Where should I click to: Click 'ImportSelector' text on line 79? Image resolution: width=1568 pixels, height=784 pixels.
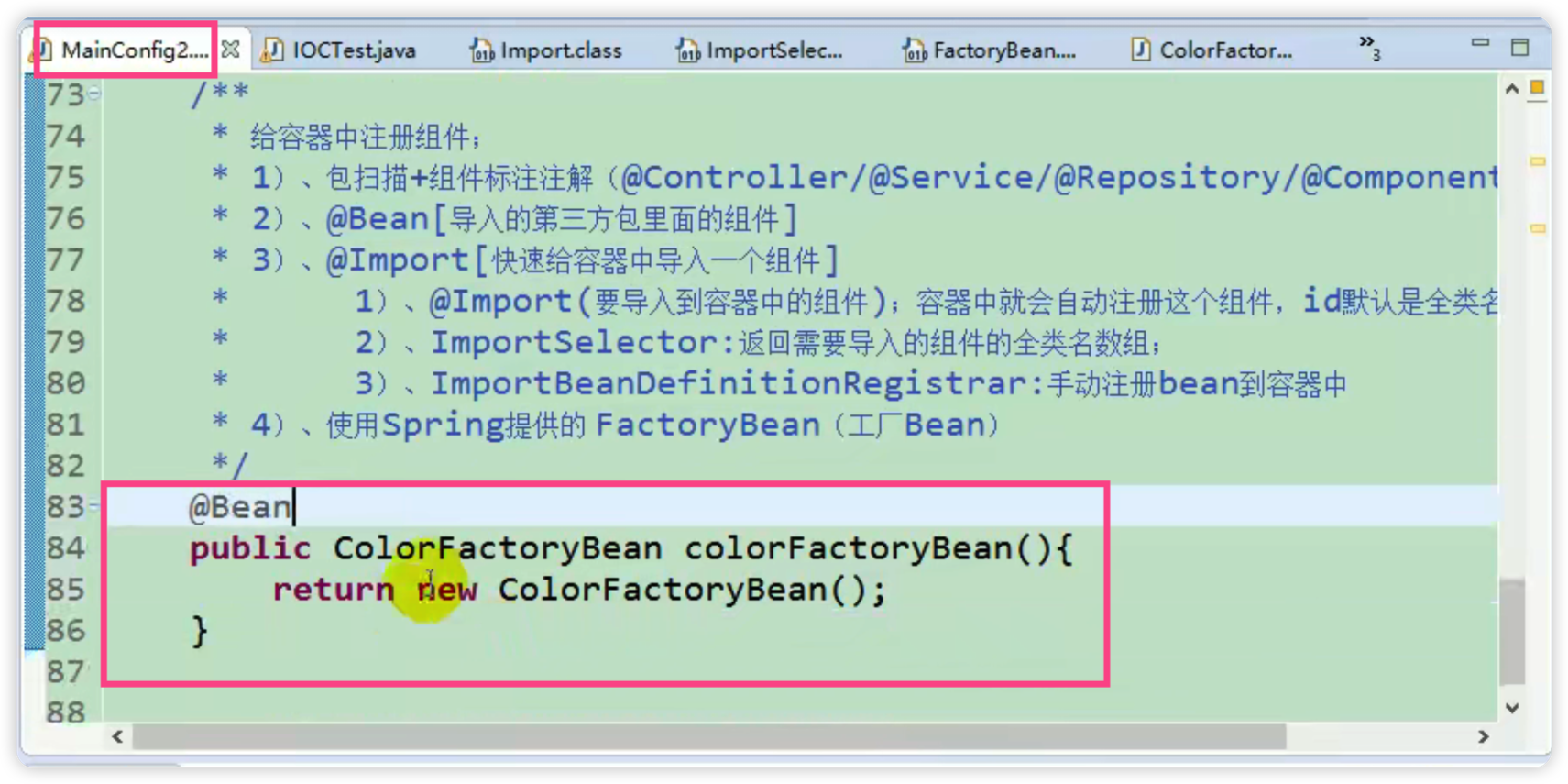tap(575, 342)
